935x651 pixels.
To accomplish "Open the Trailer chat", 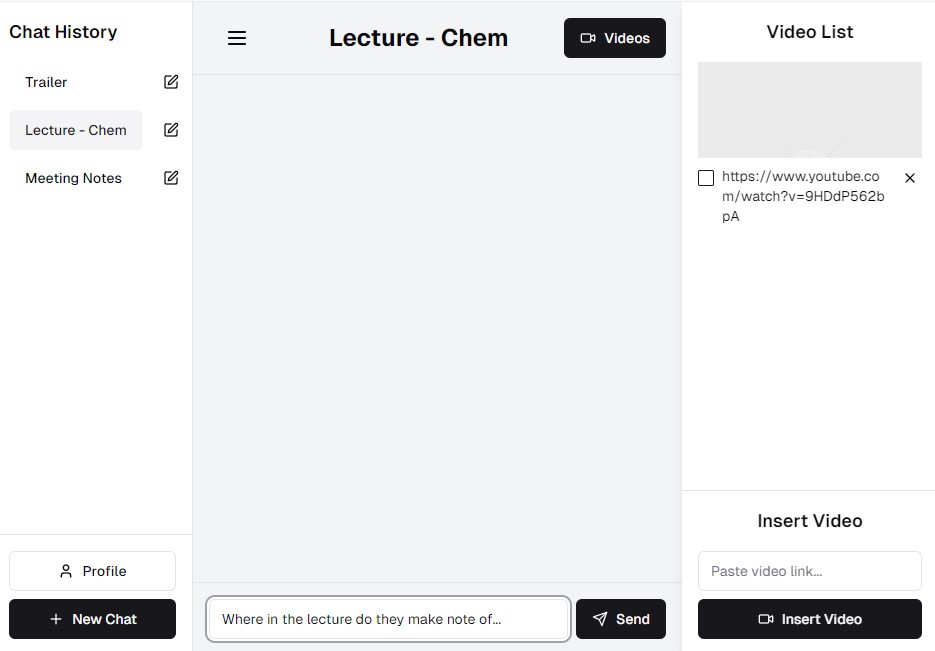I will click(46, 82).
